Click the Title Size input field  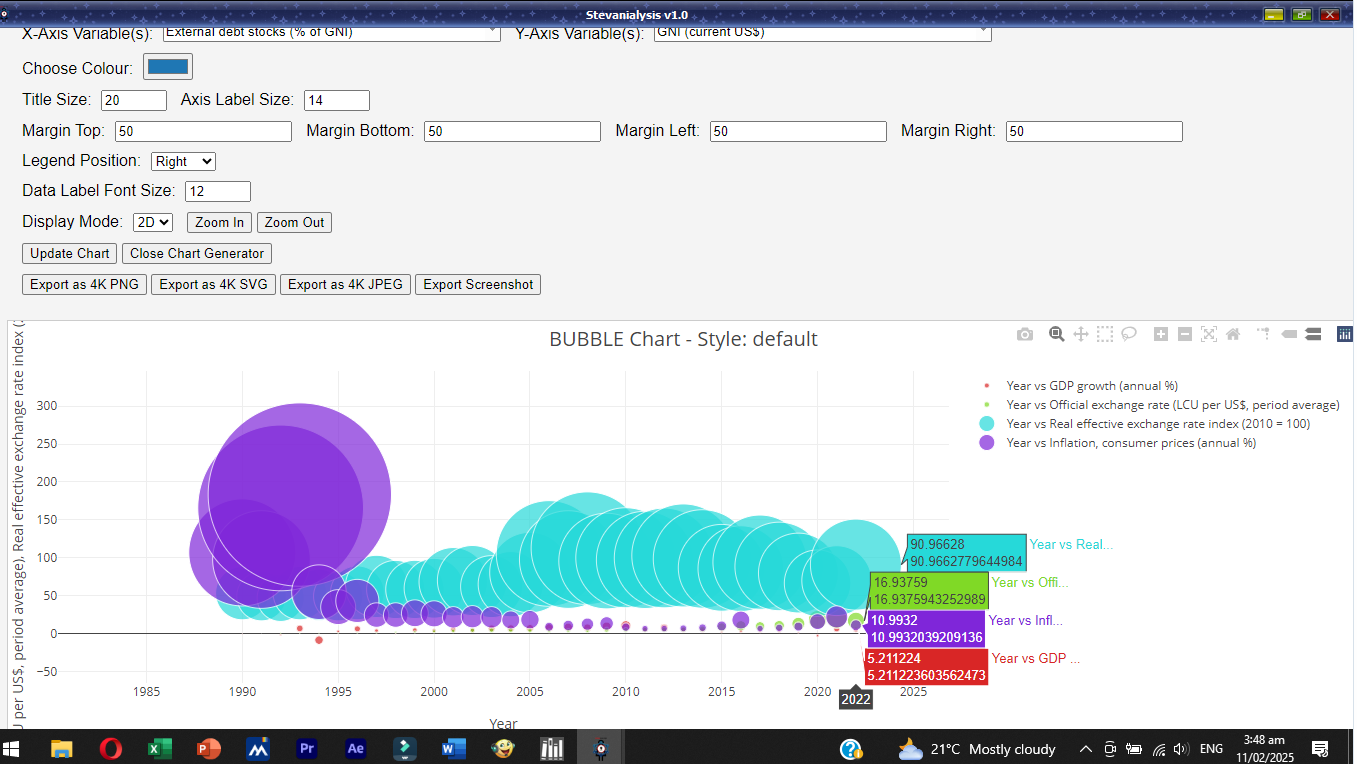134,100
